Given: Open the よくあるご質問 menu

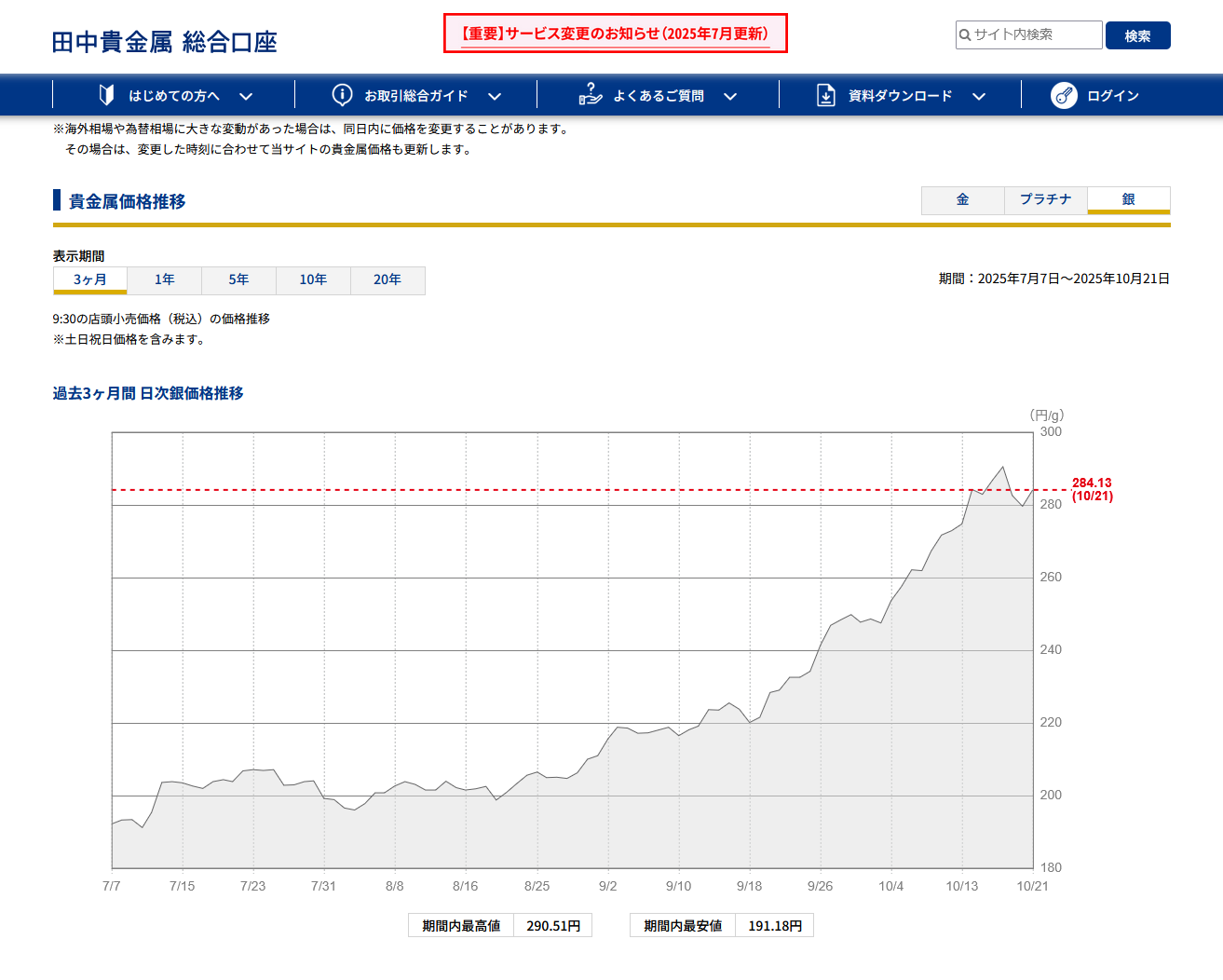Looking at the screenshot, I should pyautogui.click(x=659, y=95).
